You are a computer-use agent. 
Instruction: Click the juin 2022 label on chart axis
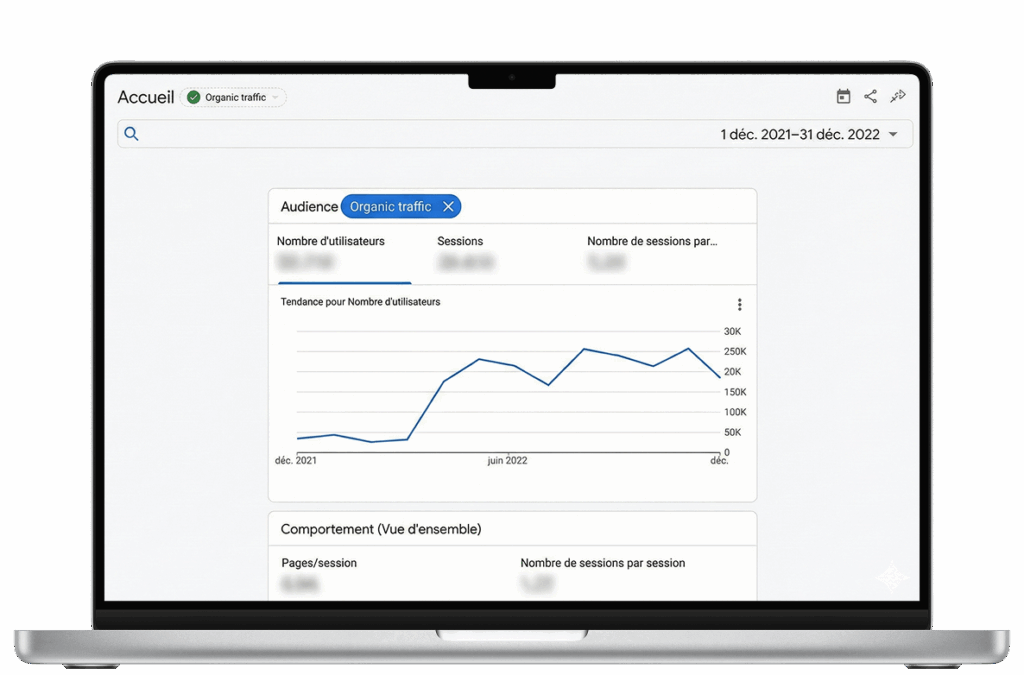pyautogui.click(x=507, y=461)
